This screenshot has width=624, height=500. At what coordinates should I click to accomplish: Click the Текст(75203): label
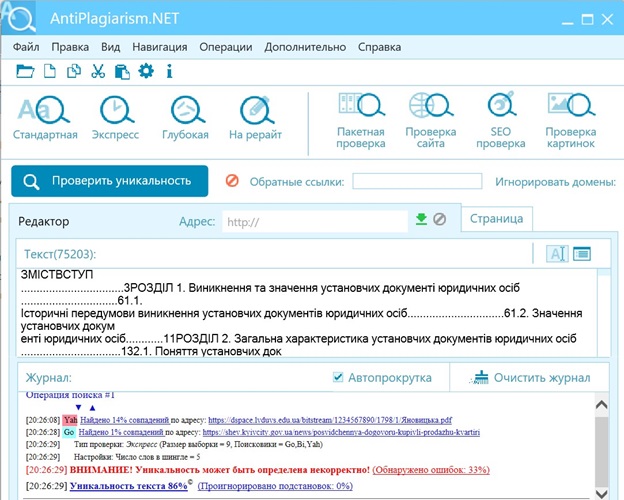(60, 254)
